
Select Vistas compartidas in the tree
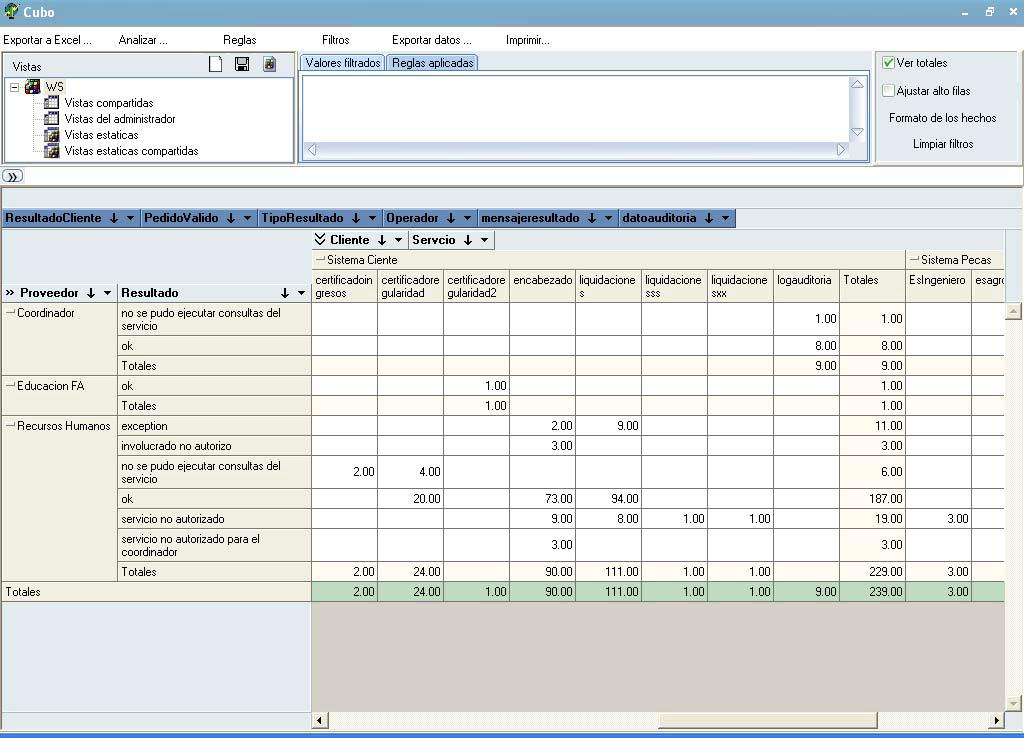click(108, 103)
